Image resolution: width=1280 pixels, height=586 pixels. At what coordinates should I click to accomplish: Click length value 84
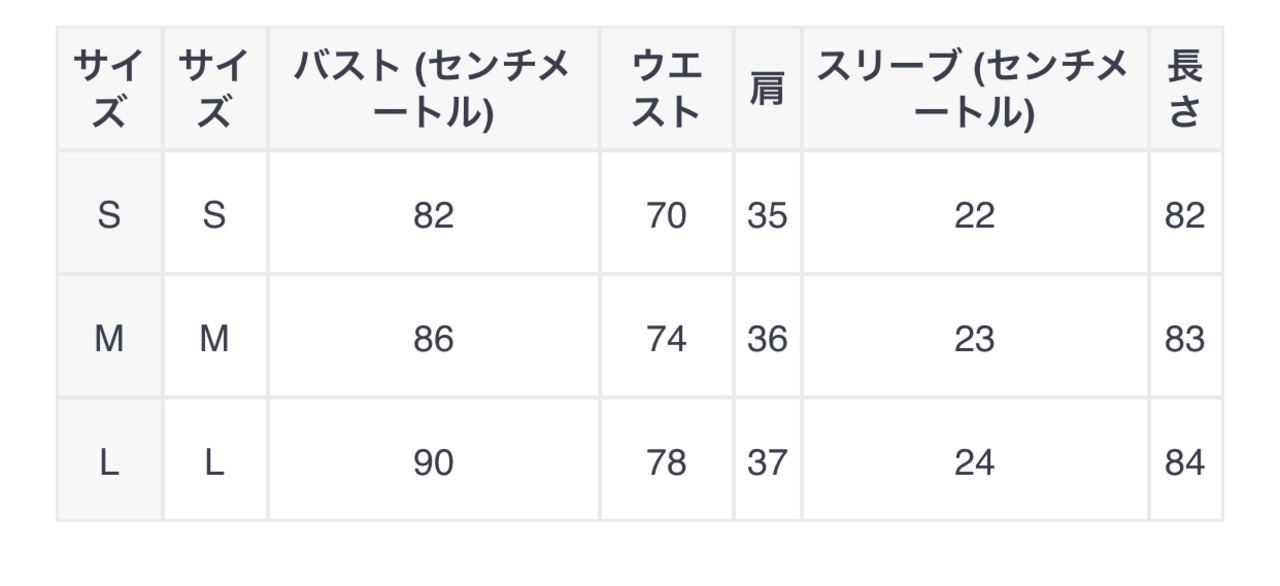tap(1185, 463)
